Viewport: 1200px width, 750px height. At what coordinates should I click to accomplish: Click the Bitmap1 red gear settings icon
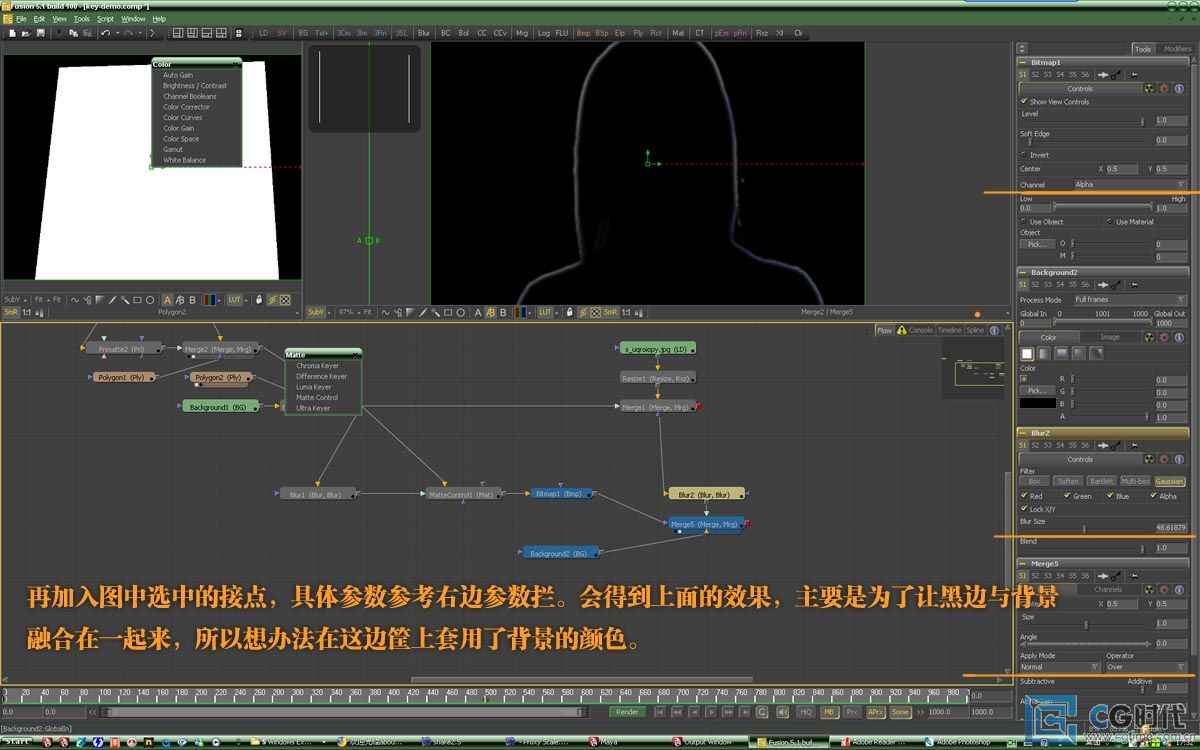[x=1165, y=88]
